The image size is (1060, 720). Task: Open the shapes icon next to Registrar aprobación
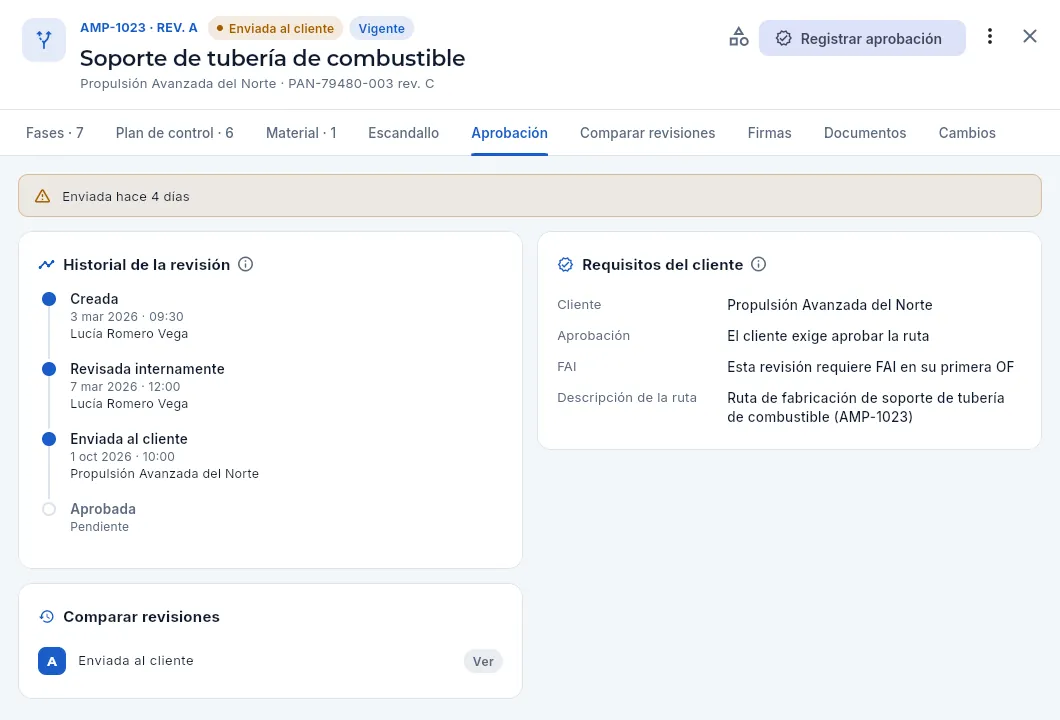pos(738,37)
